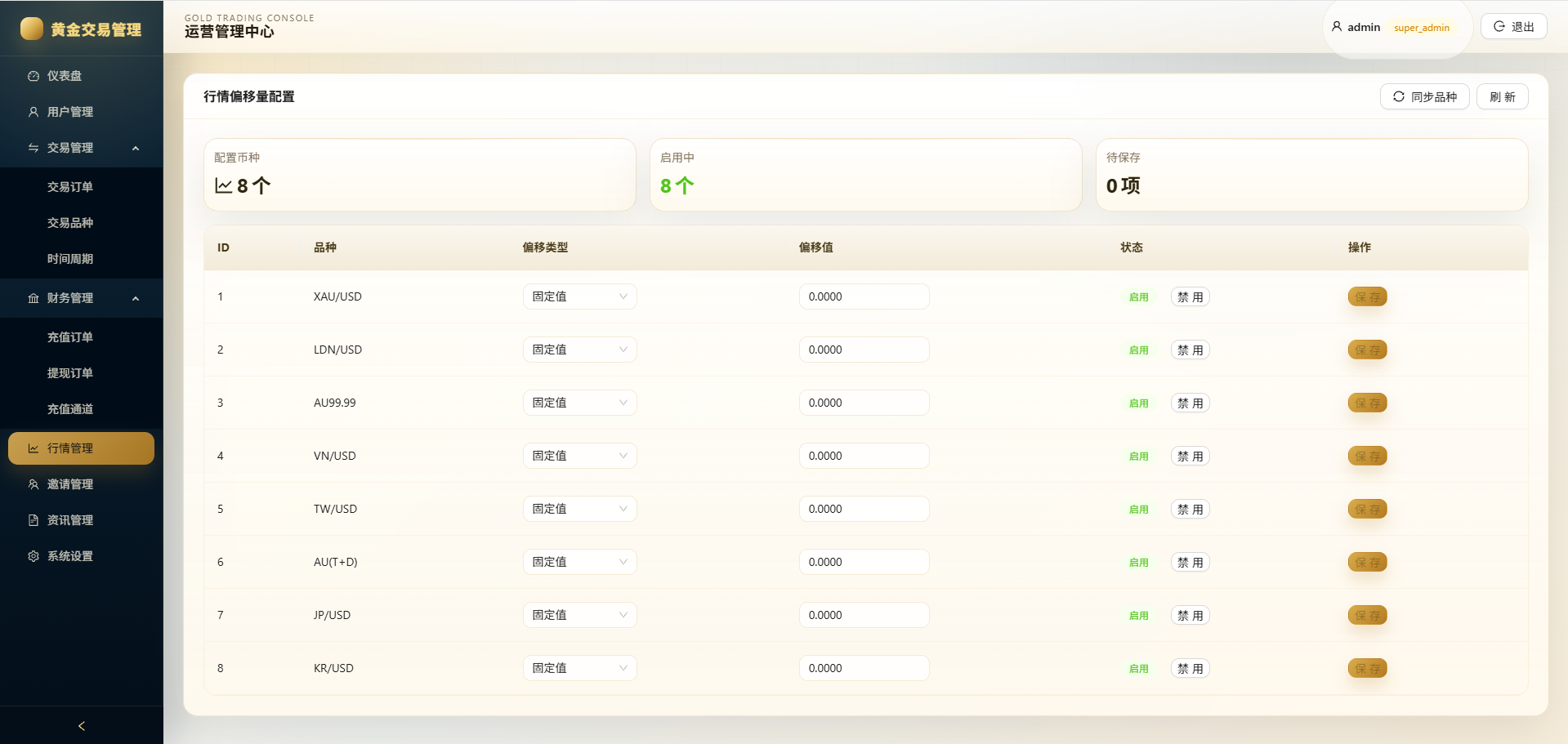Viewport: 1568px width, 744px height.
Task: Open the offset type dropdown for LDN/USD
Action: [x=580, y=350]
